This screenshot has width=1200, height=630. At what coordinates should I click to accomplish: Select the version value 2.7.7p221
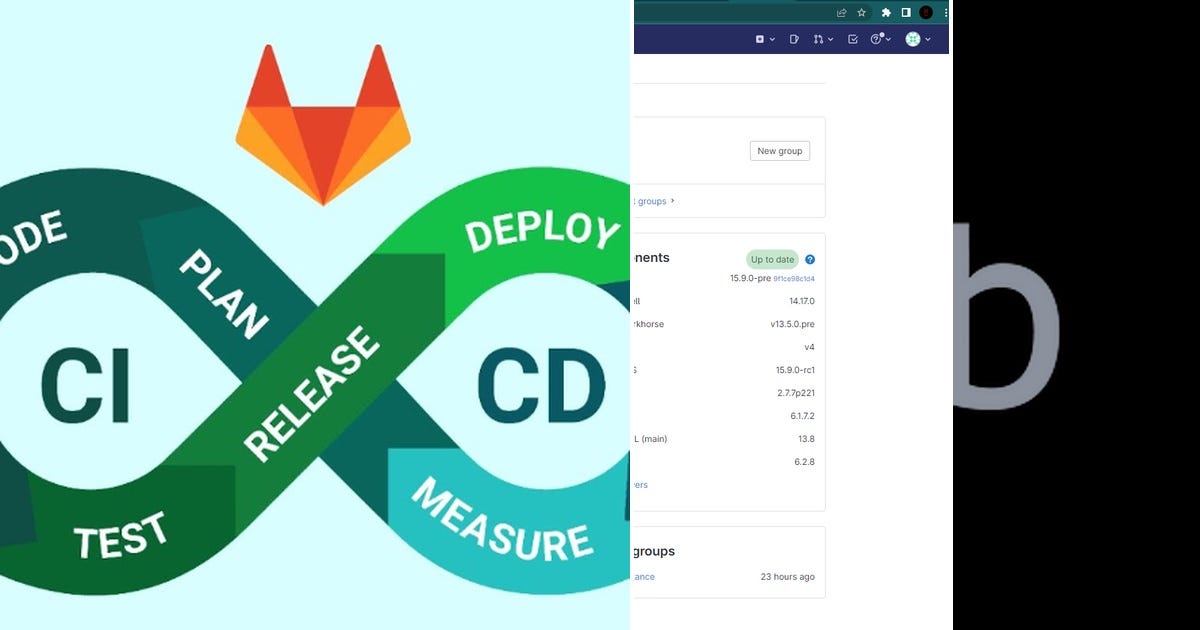point(796,393)
